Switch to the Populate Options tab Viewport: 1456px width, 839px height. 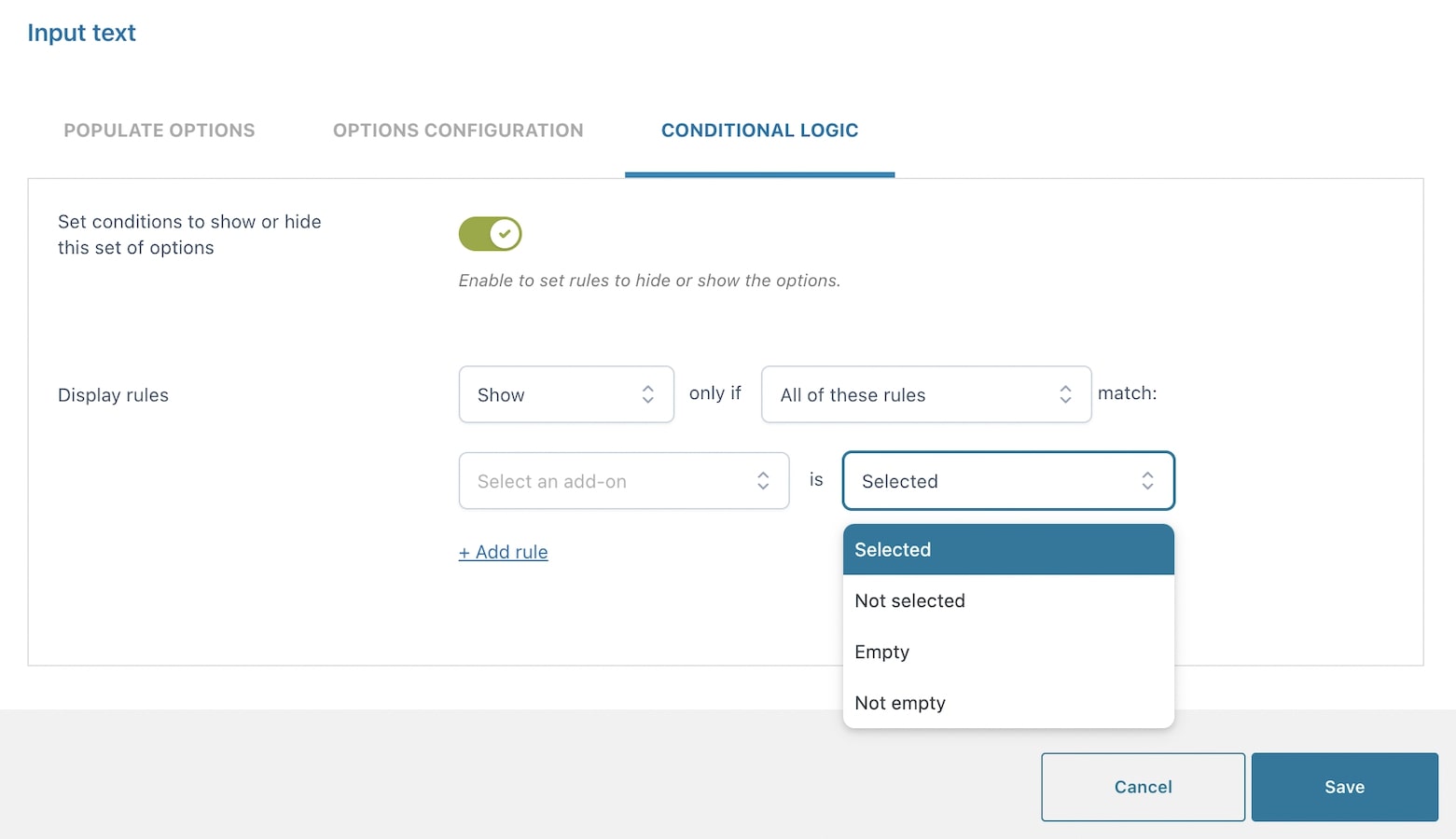(x=159, y=131)
